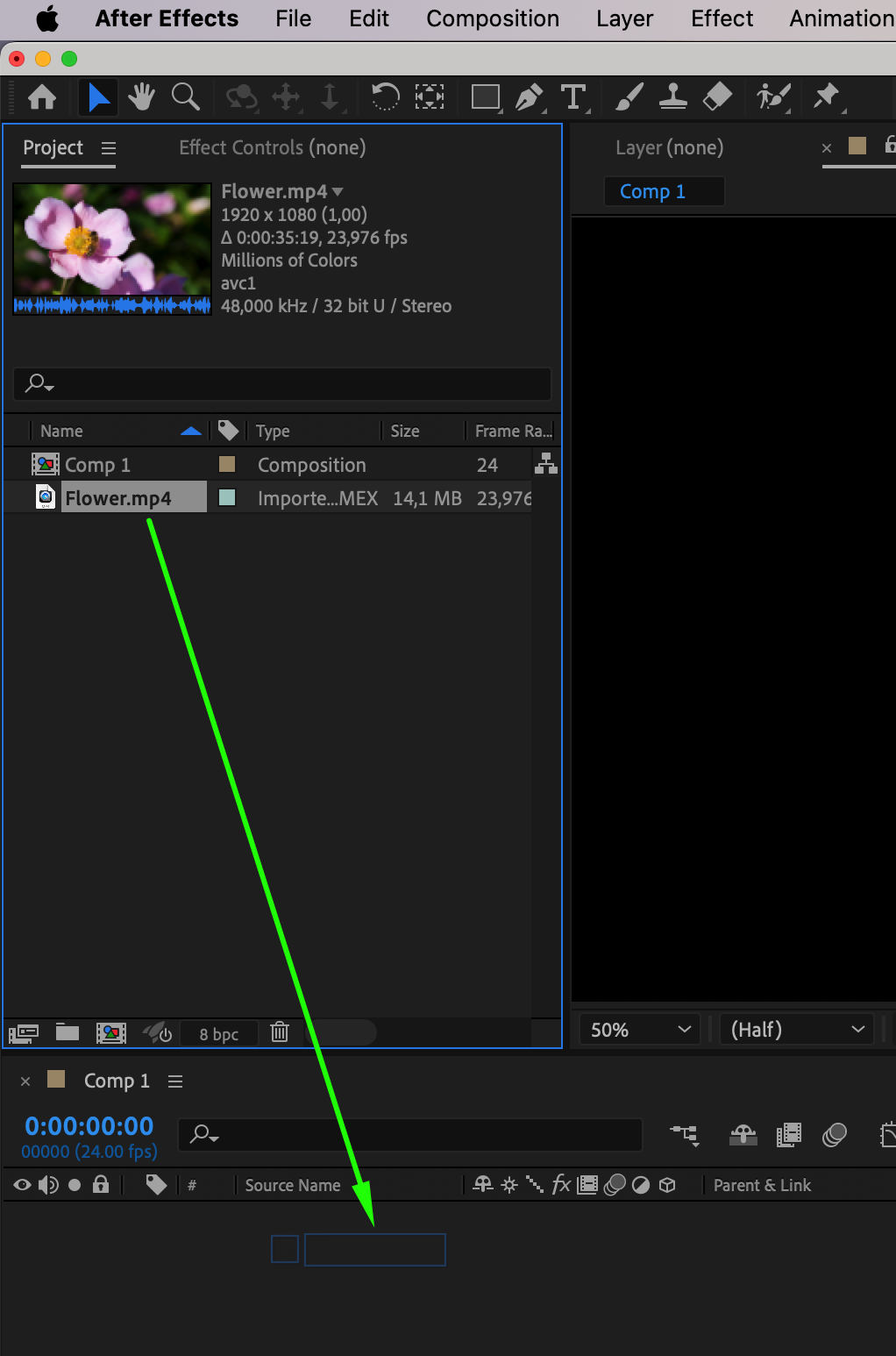Open the Apple menu

coord(47,18)
